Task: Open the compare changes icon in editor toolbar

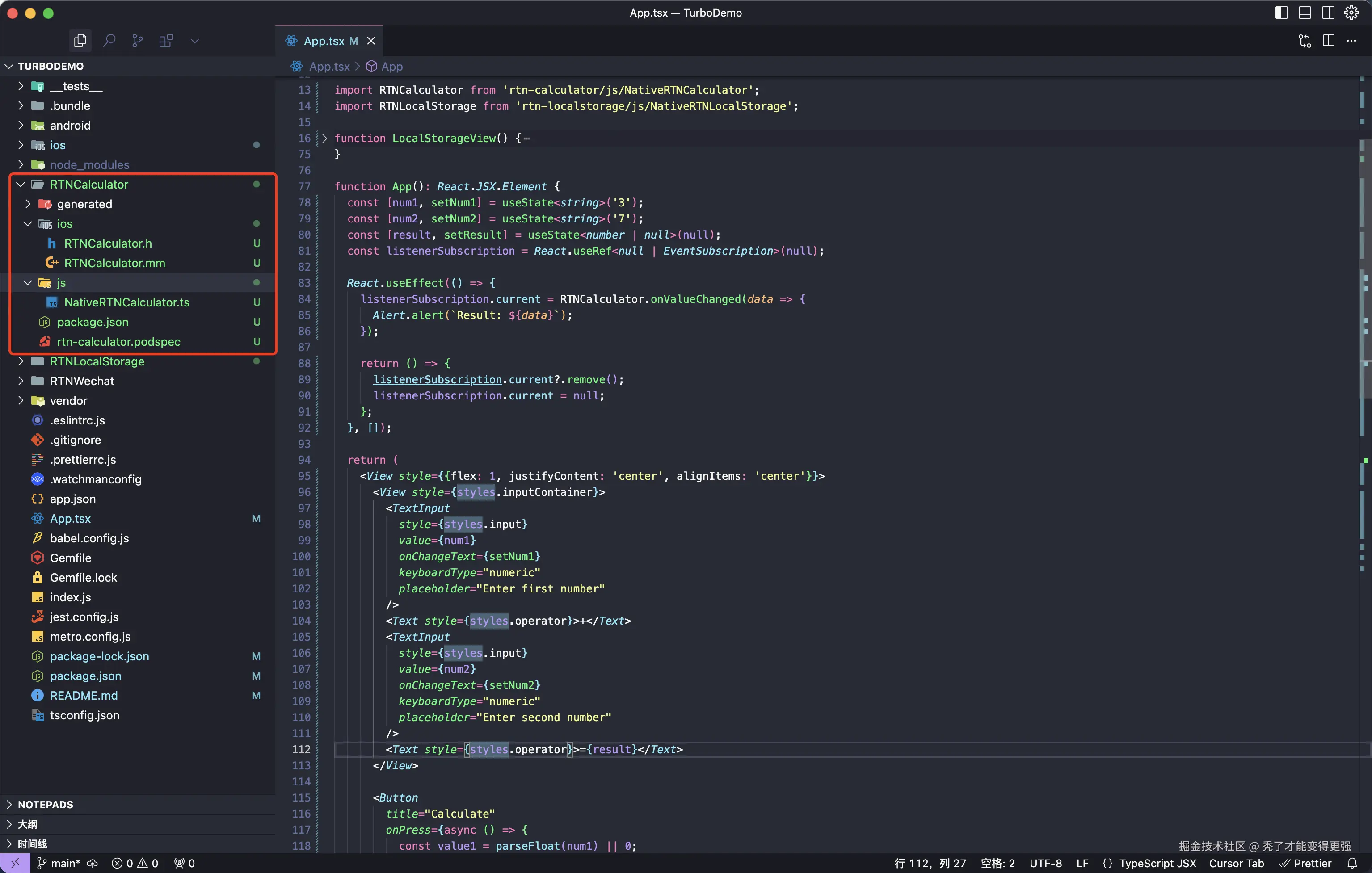Action: pos(1305,40)
